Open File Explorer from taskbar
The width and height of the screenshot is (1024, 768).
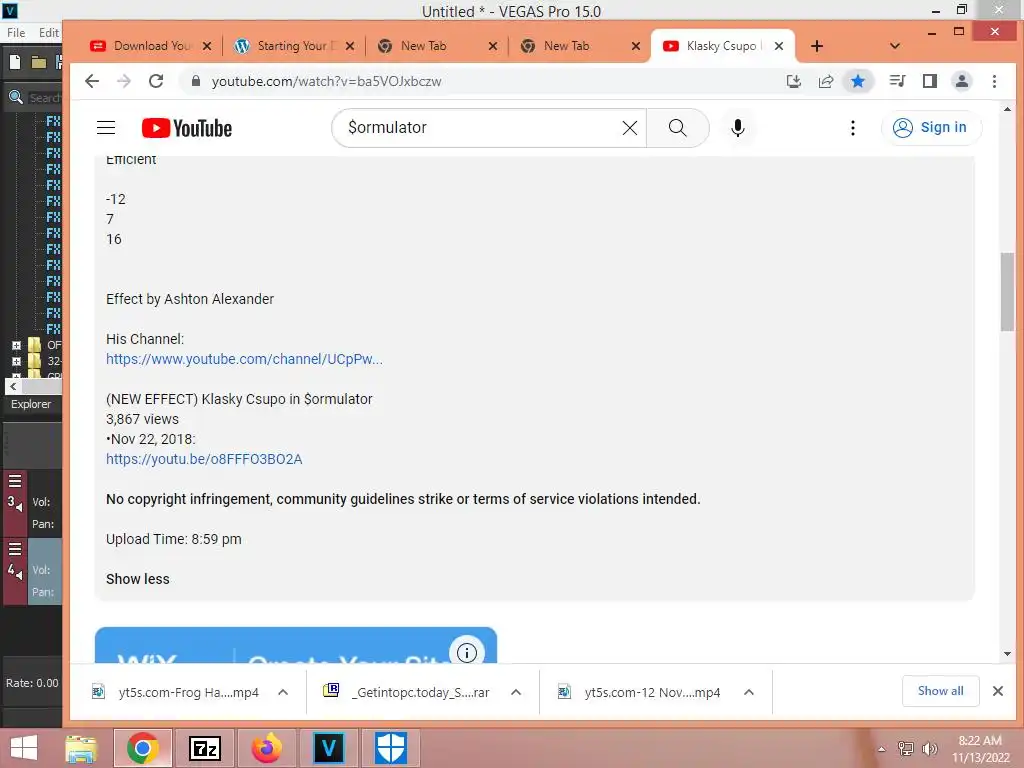(80, 748)
